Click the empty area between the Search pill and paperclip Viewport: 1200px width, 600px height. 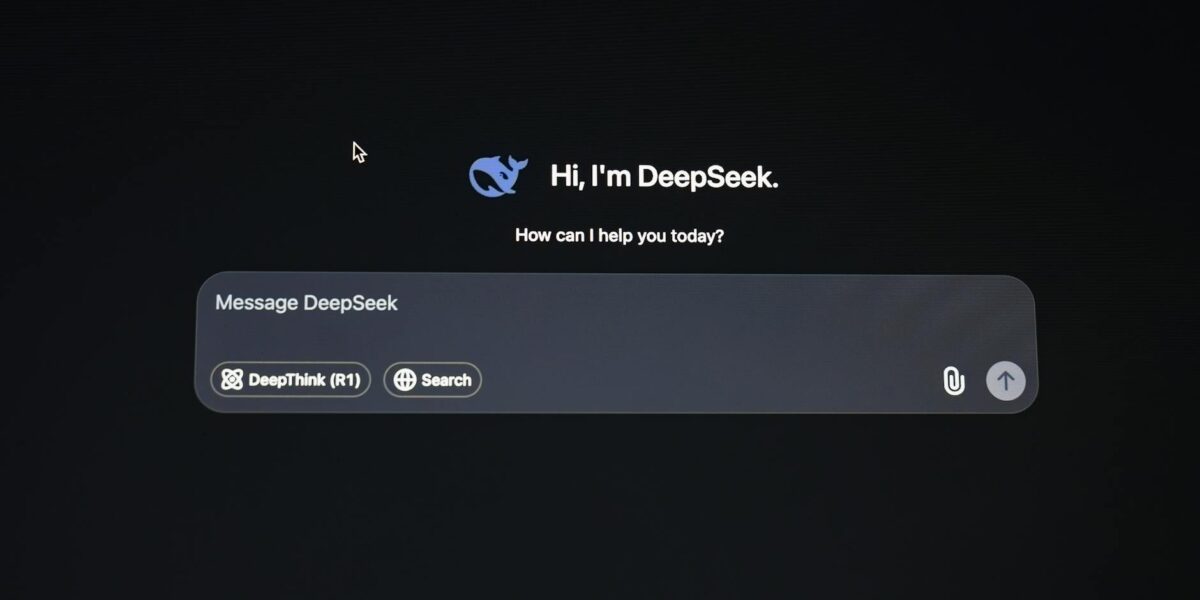pos(711,380)
